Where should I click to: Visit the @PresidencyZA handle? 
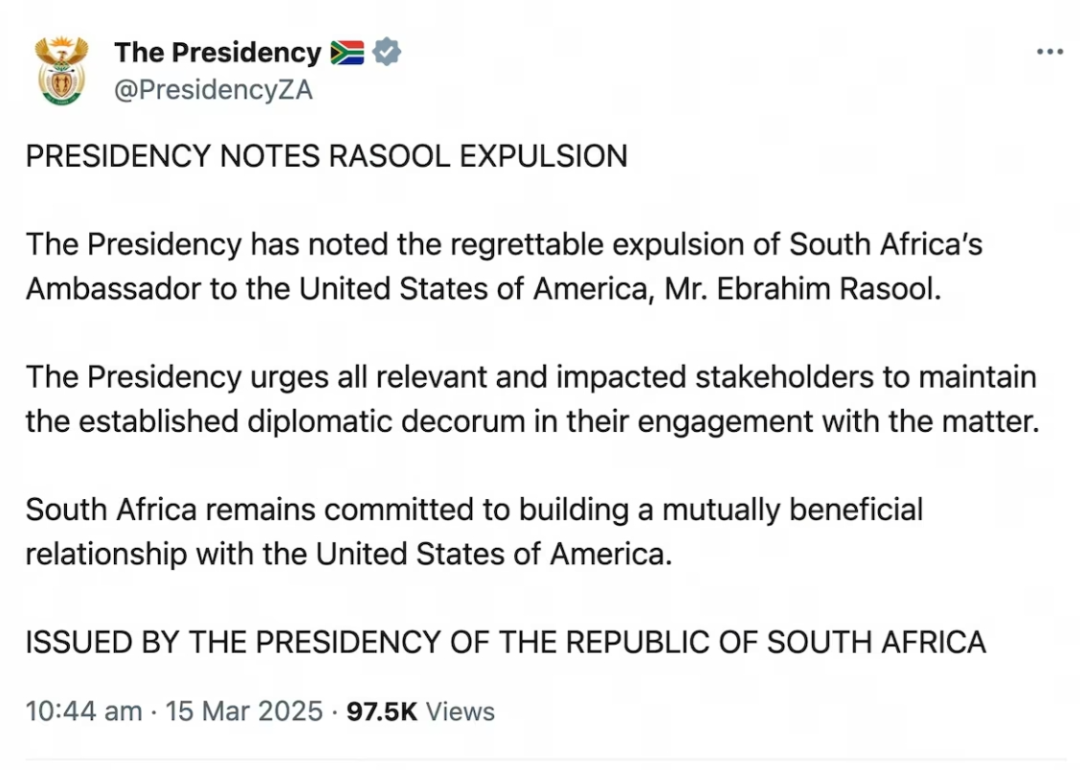pos(213,90)
